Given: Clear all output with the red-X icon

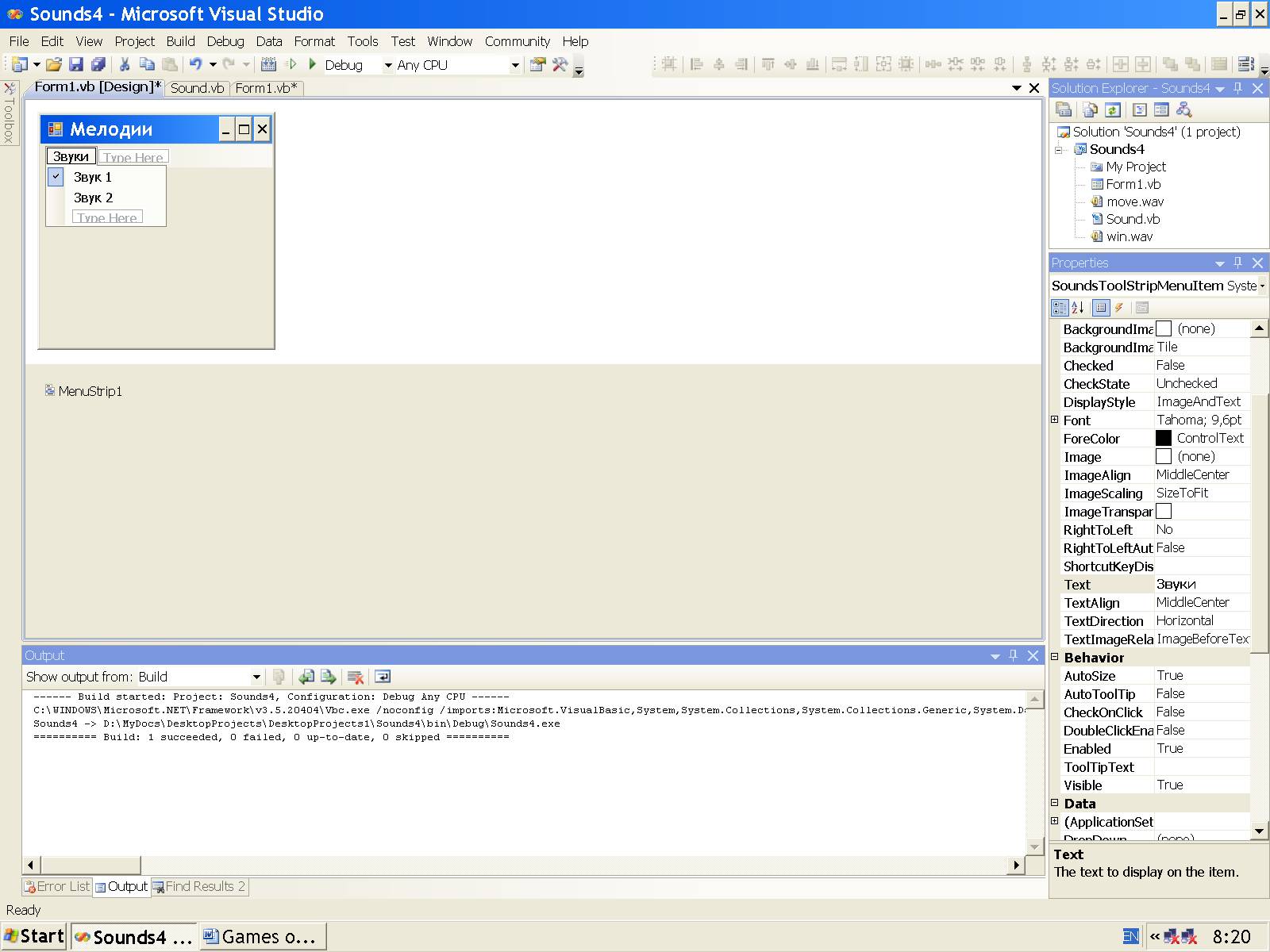Looking at the screenshot, I should pyautogui.click(x=356, y=677).
